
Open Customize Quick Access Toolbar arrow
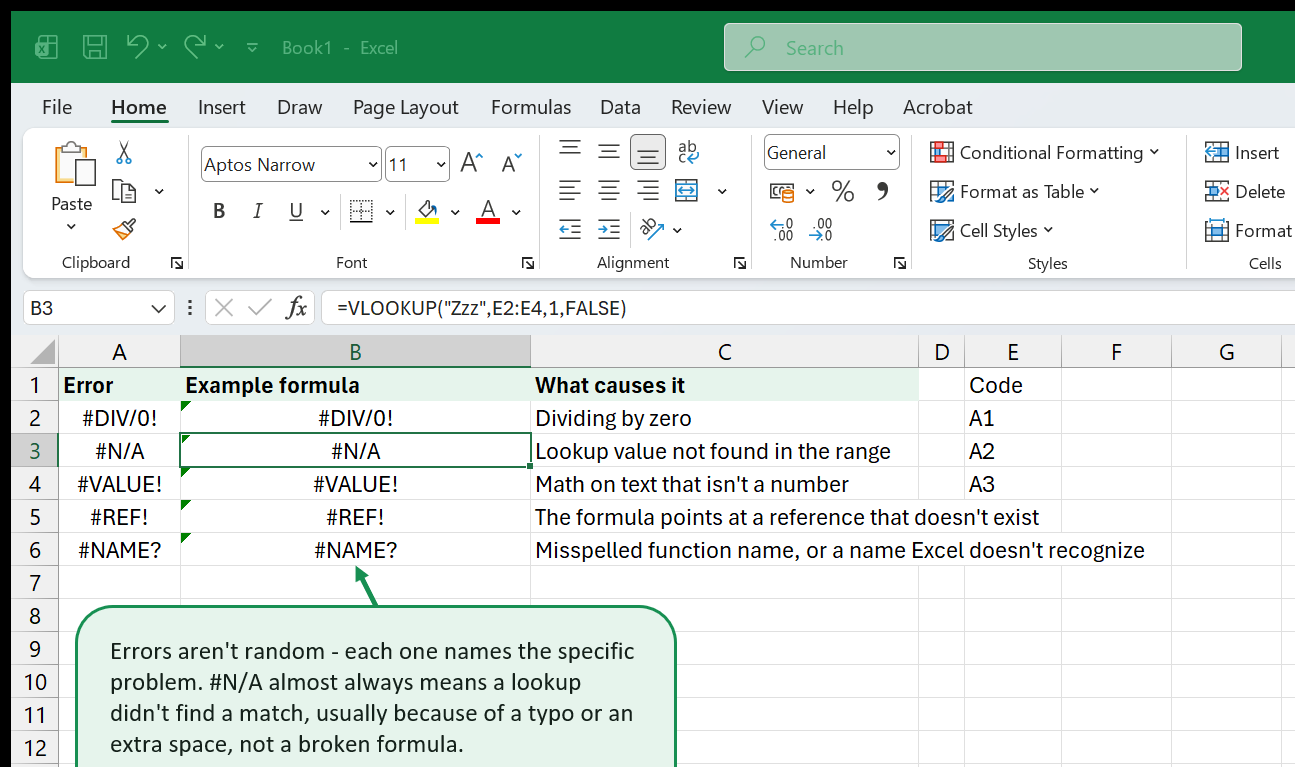coord(252,47)
